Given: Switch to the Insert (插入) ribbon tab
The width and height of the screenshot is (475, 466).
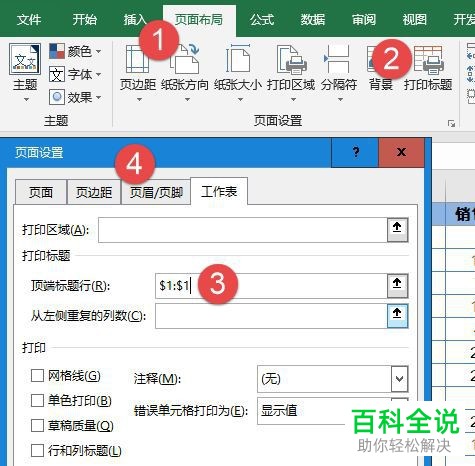Looking at the screenshot, I should (135, 20).
